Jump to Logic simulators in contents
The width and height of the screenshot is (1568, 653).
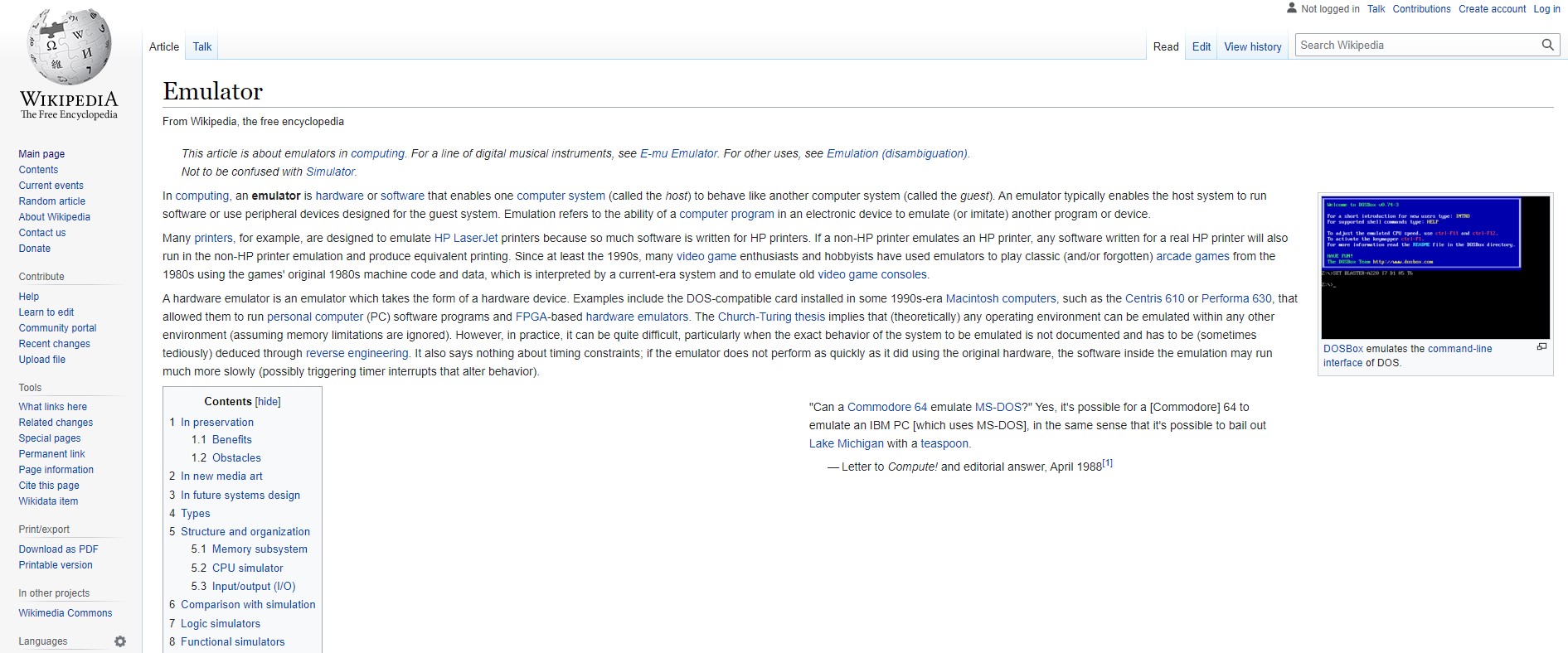[x=221, y=623]
